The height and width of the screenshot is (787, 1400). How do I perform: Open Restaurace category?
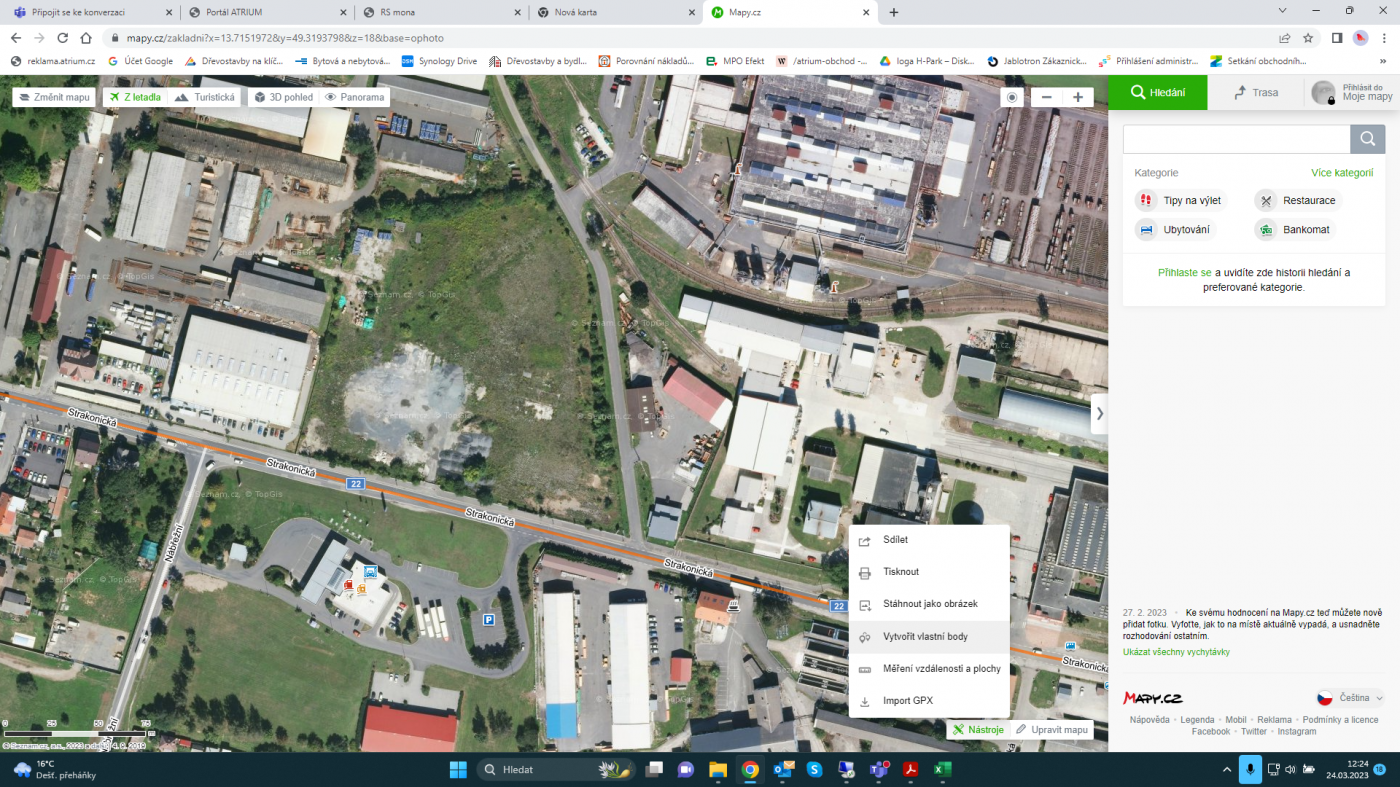1297,200
